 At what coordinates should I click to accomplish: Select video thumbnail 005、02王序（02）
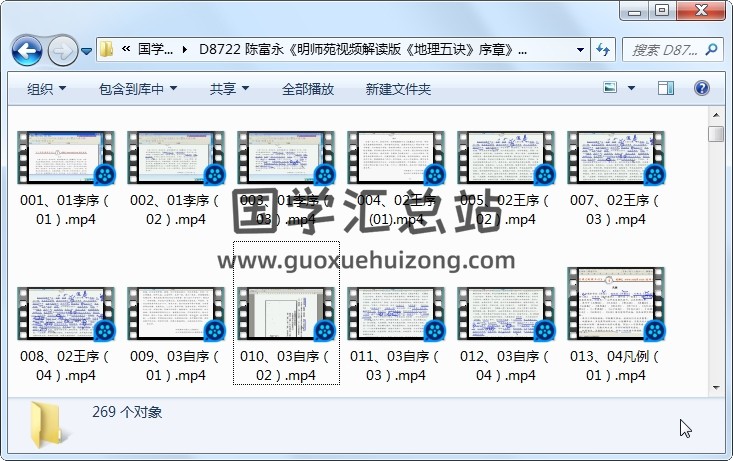(x=506, y=158)
